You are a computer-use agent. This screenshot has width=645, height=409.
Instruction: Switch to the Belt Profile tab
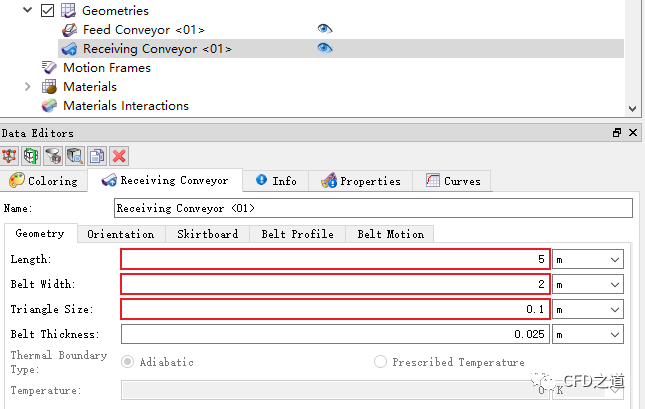(x=297, y=234)
